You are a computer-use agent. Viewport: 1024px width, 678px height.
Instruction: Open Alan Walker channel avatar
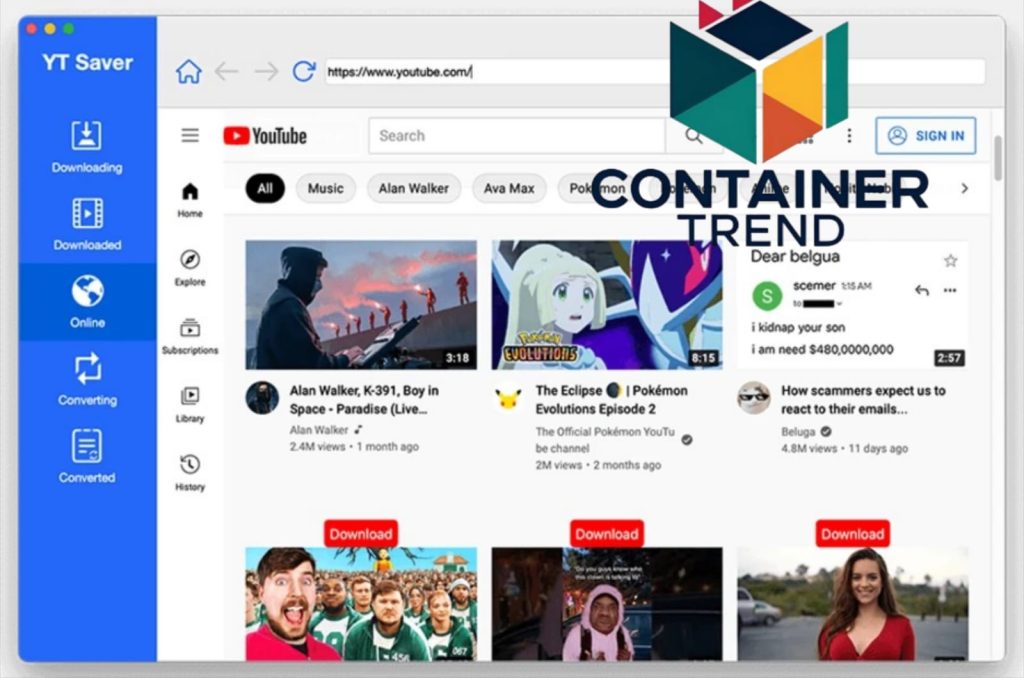click(x=263, y=398)
